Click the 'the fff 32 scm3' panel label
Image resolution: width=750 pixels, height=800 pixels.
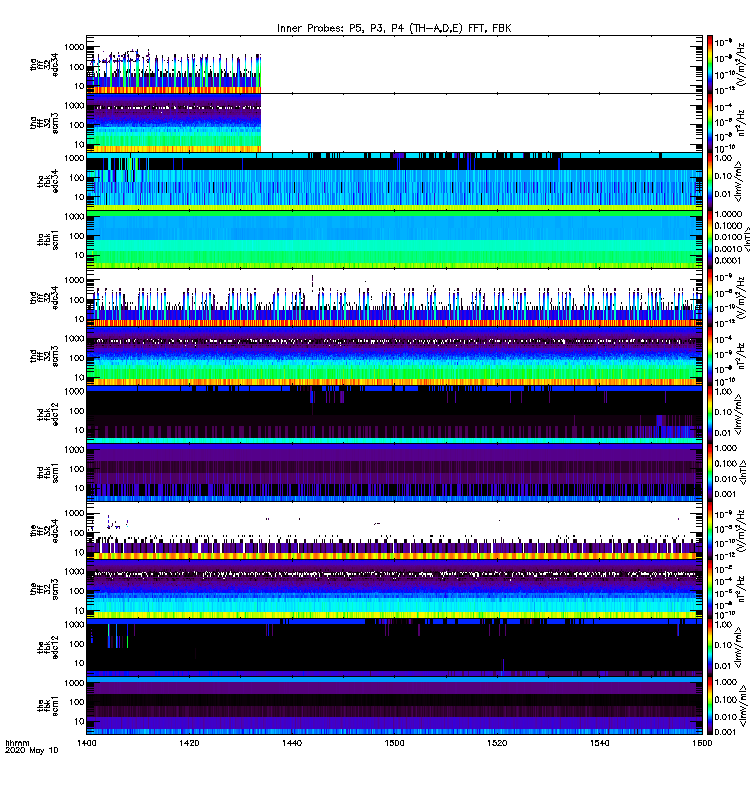click(44, 589)
